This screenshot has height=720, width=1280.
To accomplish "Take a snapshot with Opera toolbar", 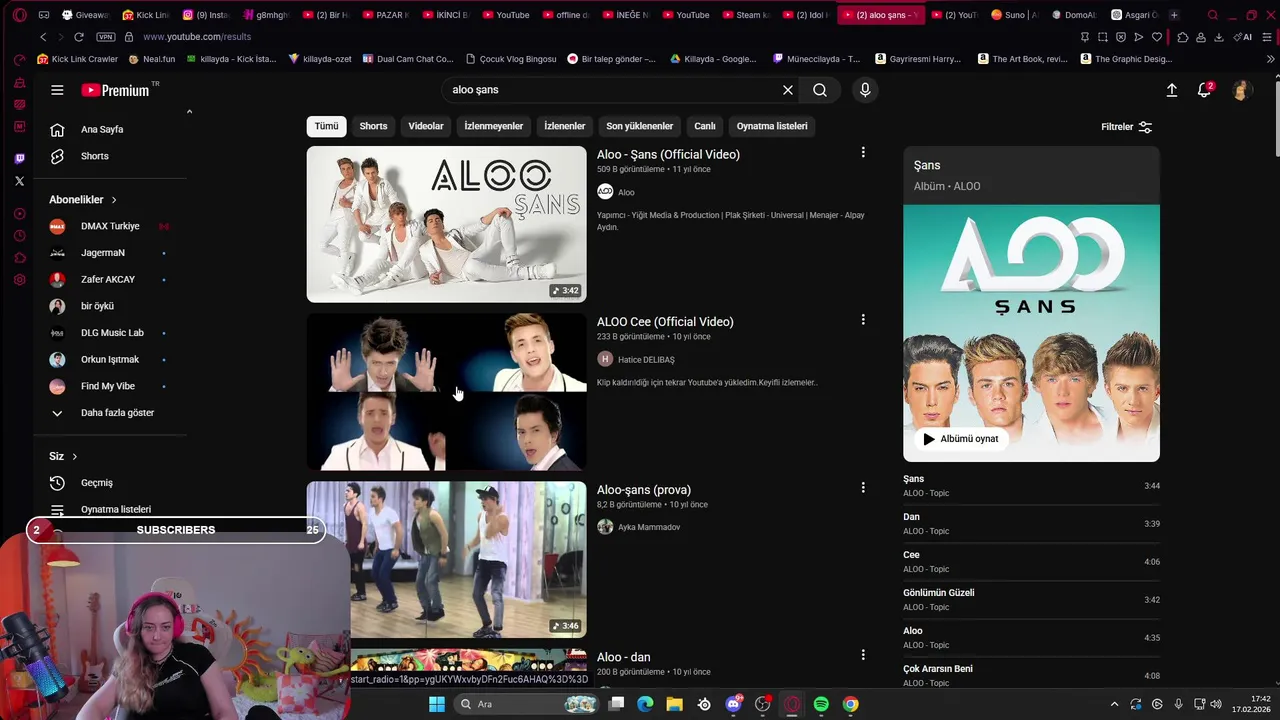I will 1103,37.
